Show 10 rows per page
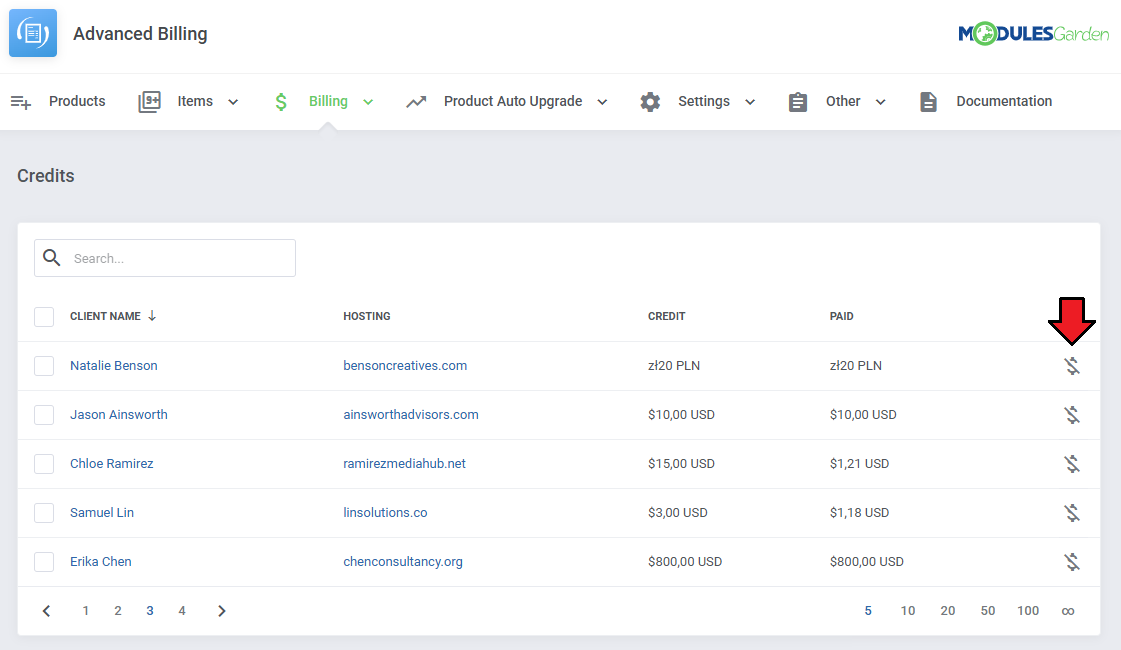 tap(908, 611)
